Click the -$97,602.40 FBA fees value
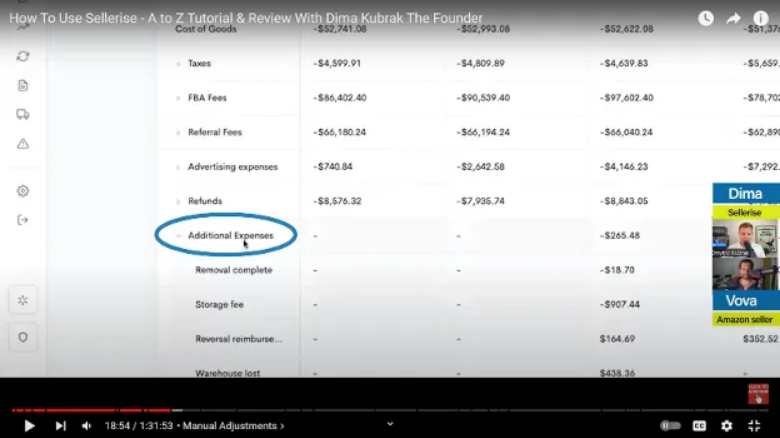The height and width of the screenshot is (438, 780). 626,98
